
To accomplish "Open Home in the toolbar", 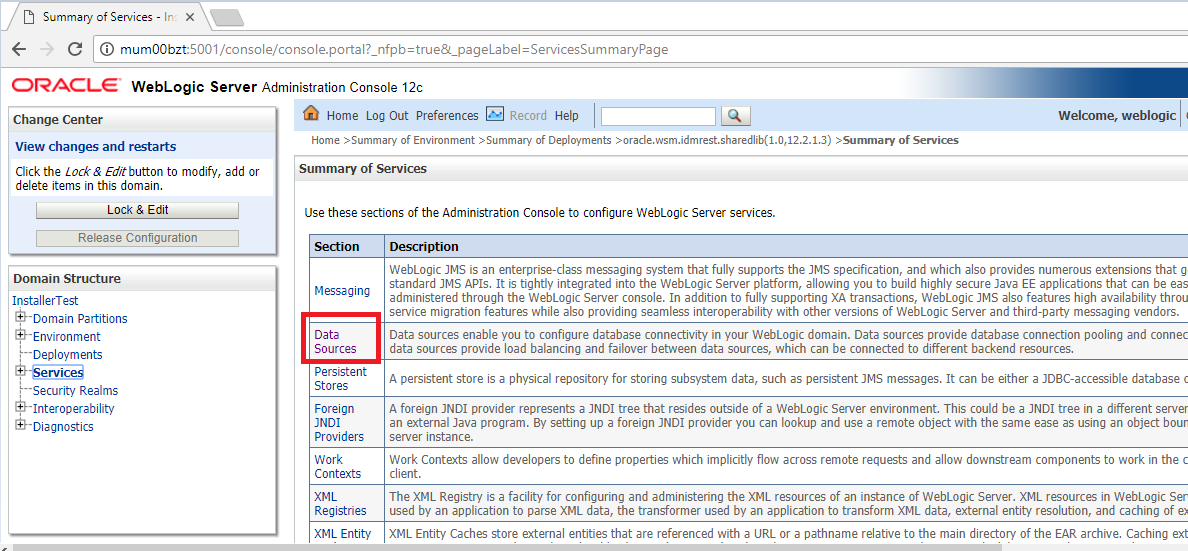I will [342, 116].
